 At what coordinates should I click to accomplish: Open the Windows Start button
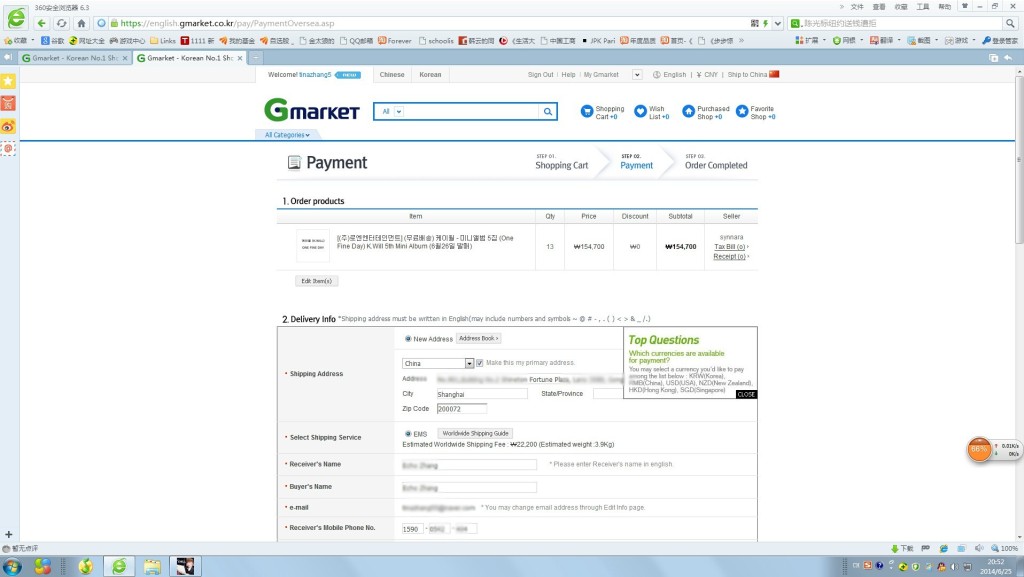click(11, 566)
